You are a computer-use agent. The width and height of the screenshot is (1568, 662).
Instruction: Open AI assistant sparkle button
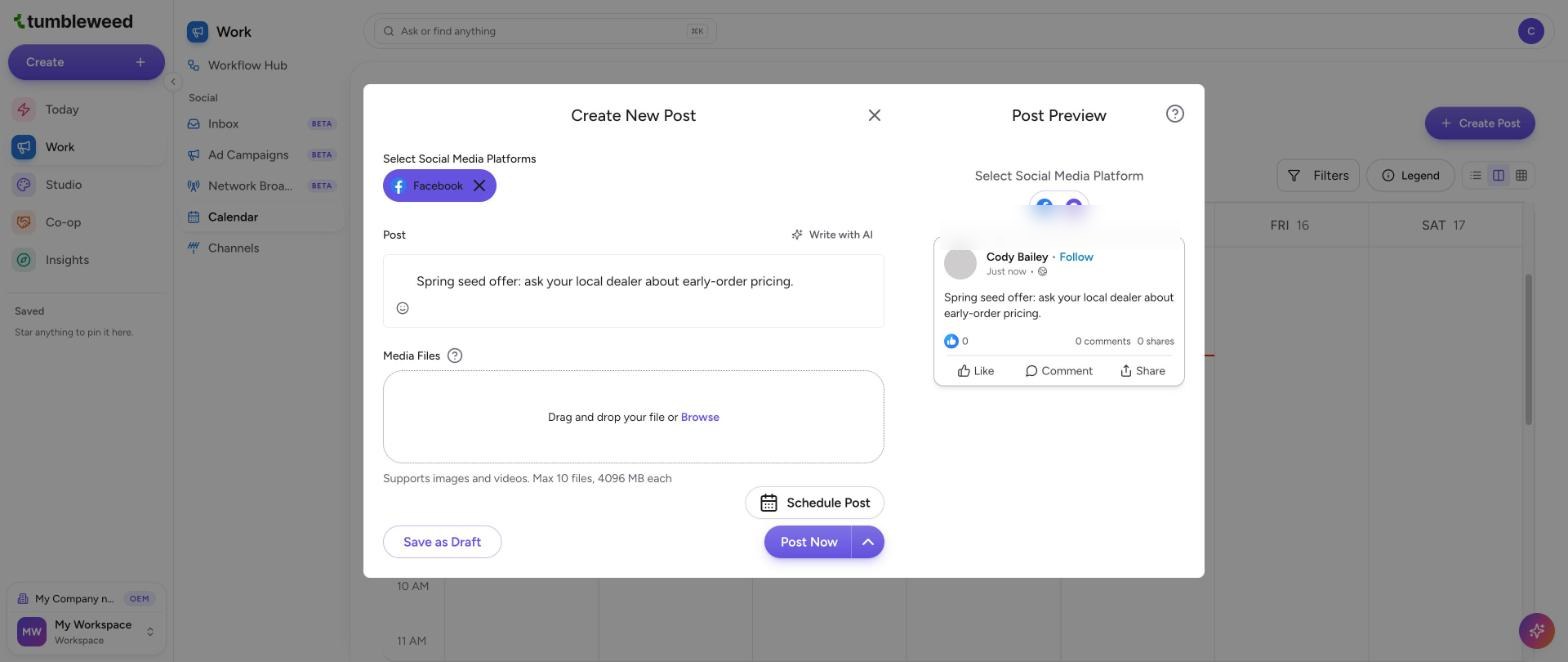[x=1535, y=631]
